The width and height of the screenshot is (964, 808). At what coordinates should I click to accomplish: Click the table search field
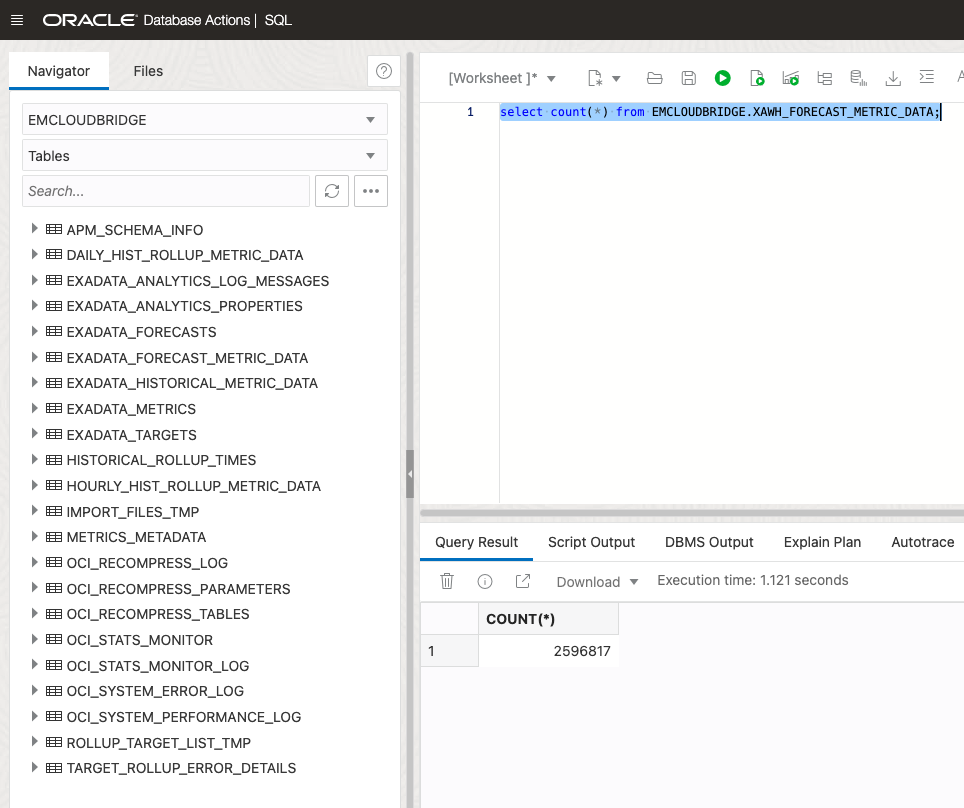click(166, 191)
